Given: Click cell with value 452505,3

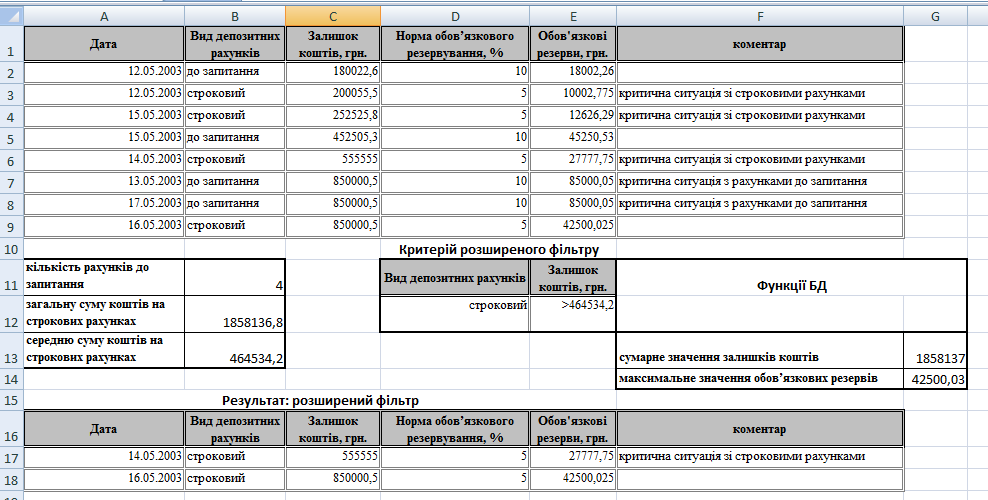Looking at the screenshot, I should click(x=333, y=138).
